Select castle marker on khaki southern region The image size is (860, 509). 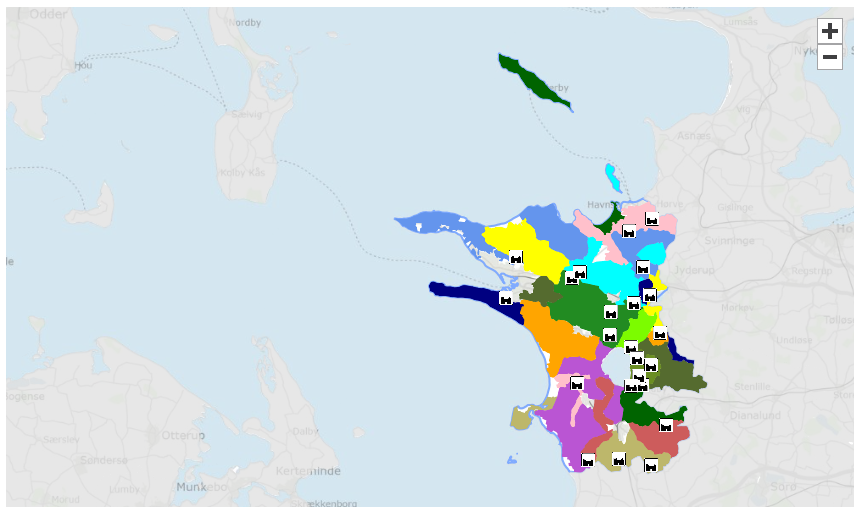[x=619, y=460]
